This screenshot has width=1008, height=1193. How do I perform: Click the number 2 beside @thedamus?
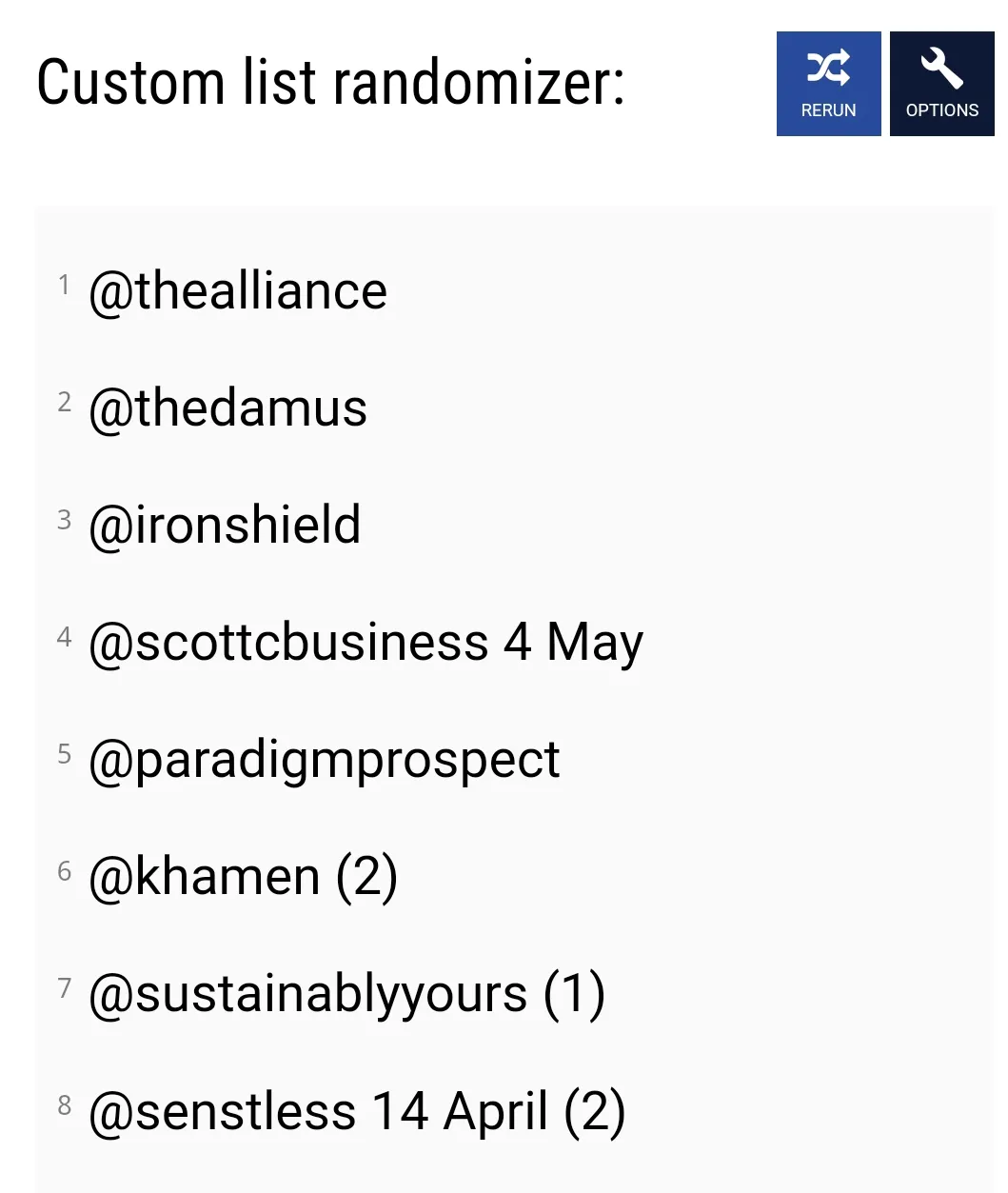click(65, 401)
